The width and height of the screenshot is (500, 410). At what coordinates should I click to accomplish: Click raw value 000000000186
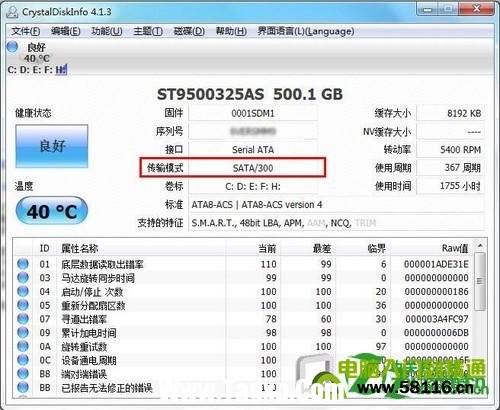point(437,292)
